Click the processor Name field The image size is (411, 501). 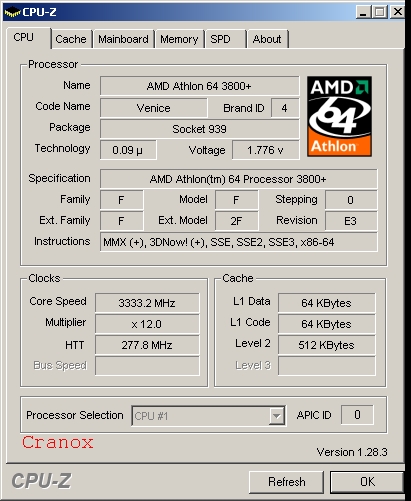[x=199, y=86]
